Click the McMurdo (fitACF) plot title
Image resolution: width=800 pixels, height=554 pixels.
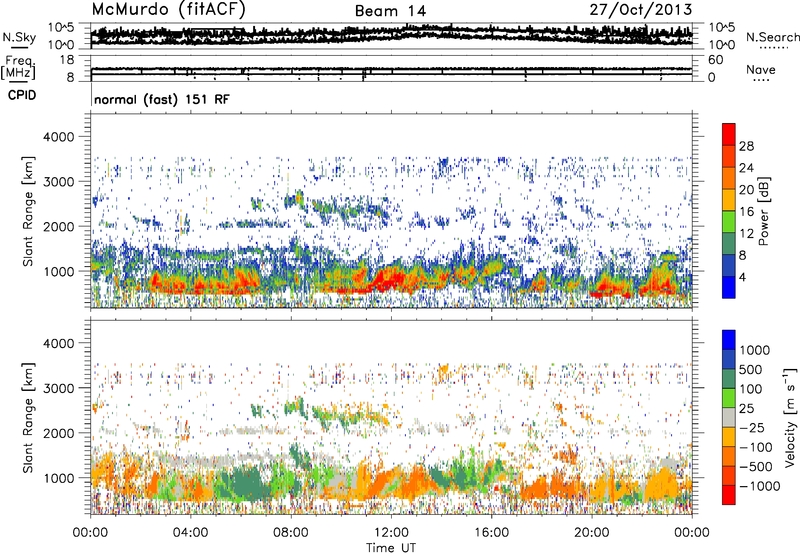168,10
